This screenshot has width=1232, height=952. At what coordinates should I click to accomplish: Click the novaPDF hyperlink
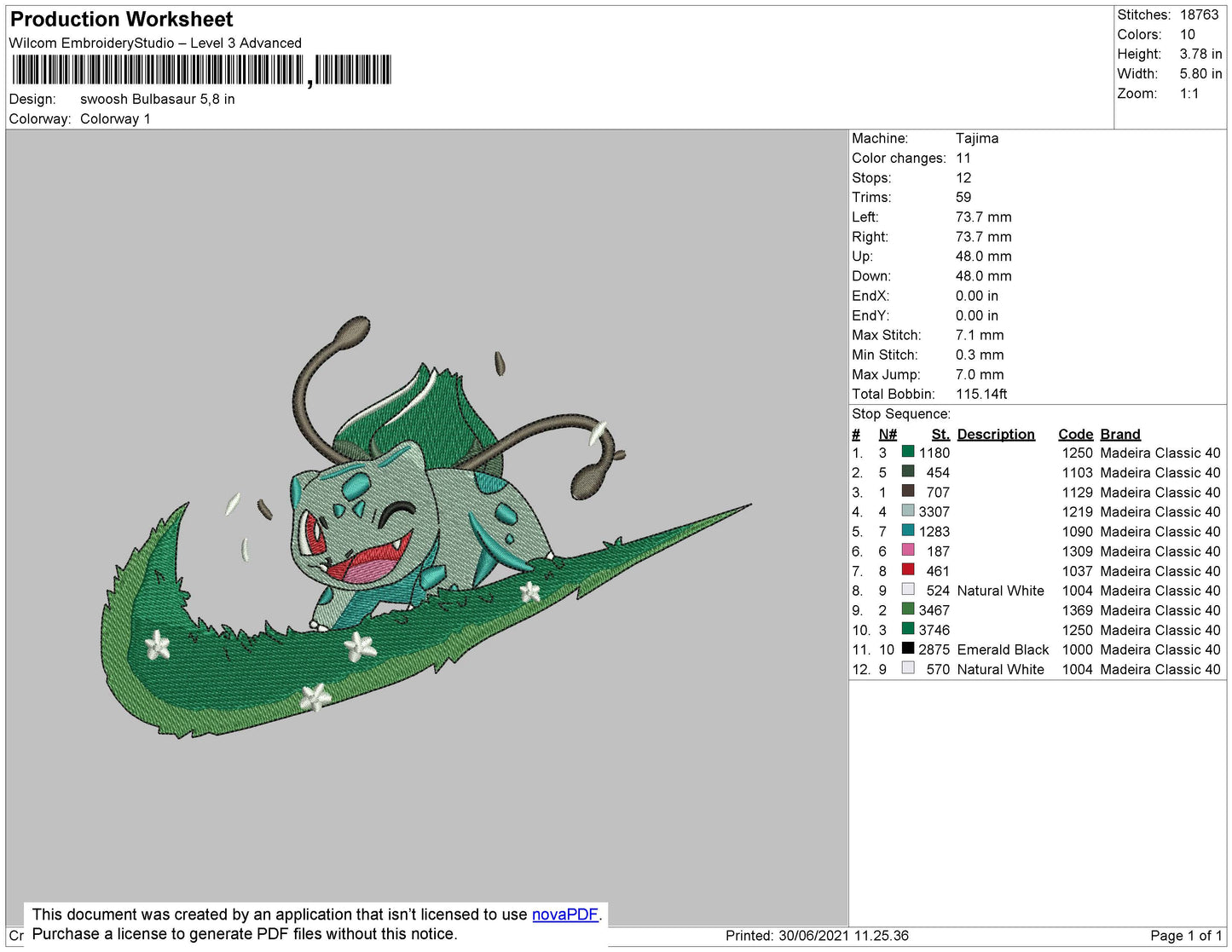[x=564, y=914]
